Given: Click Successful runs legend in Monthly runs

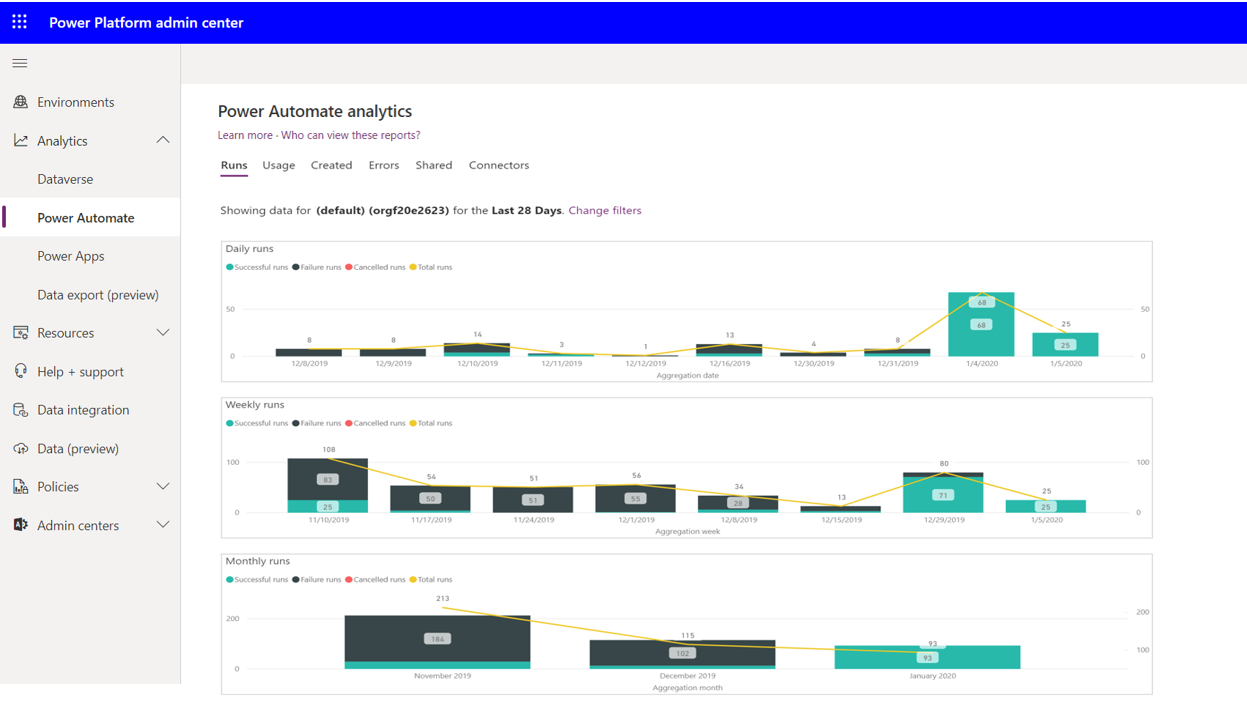Looking at the screenshot, I should tap(257, 579).
